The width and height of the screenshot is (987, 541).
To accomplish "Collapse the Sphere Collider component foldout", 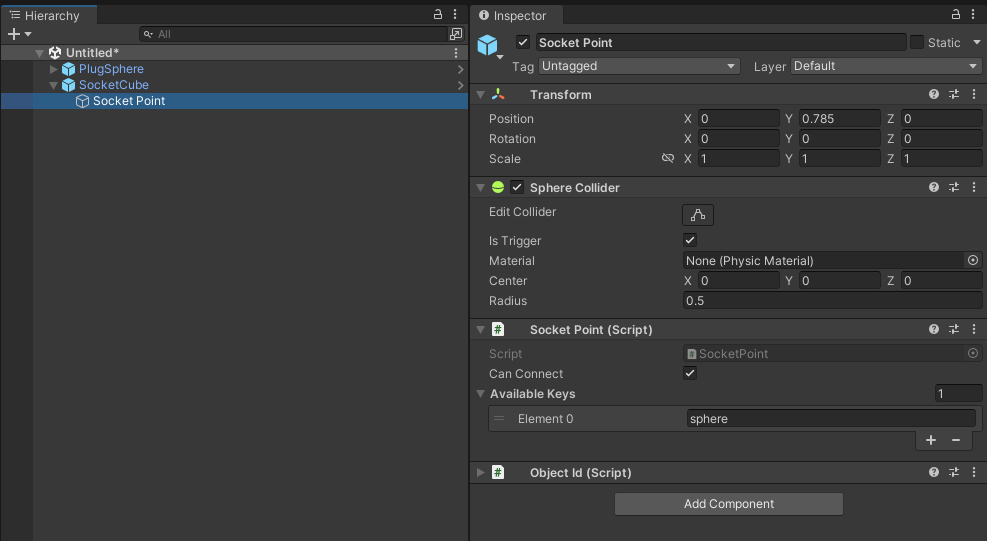I will click(480, 188).
